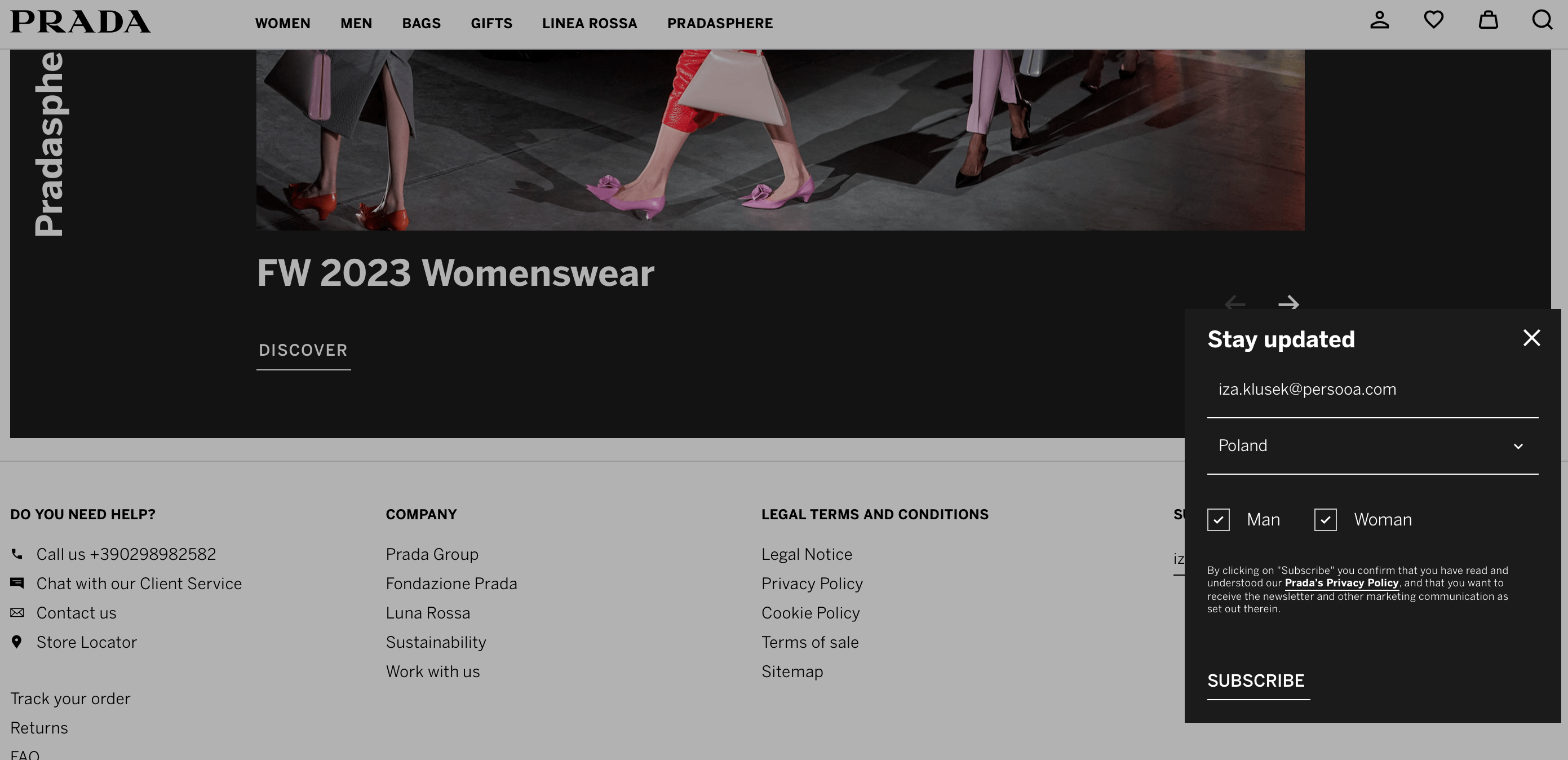Open the Terms of sale link
Image resolution: width=1568 pixels, height=760 pixels.
point(809,642)
